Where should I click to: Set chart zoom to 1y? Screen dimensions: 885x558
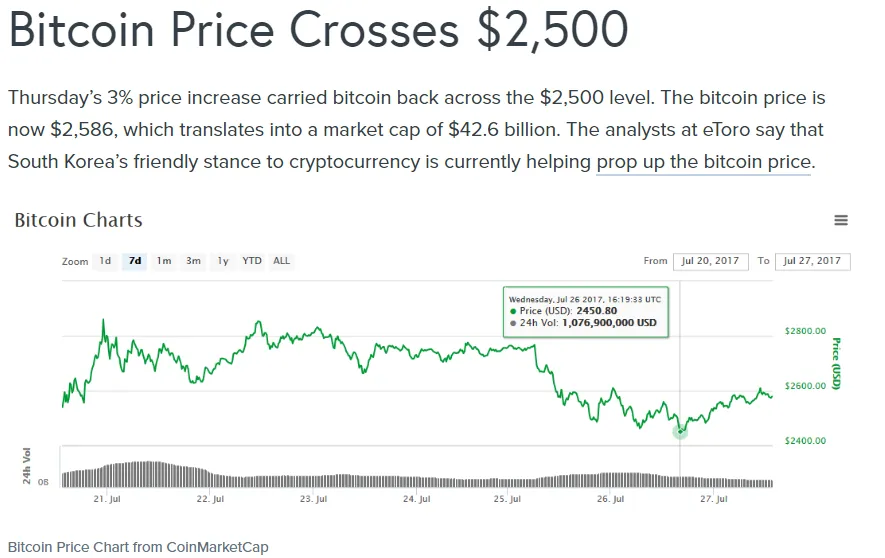click(223, 261)
